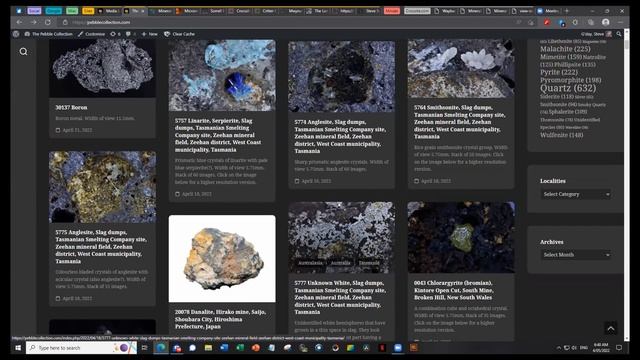Click the admin bar search icon

click(619, 34)
